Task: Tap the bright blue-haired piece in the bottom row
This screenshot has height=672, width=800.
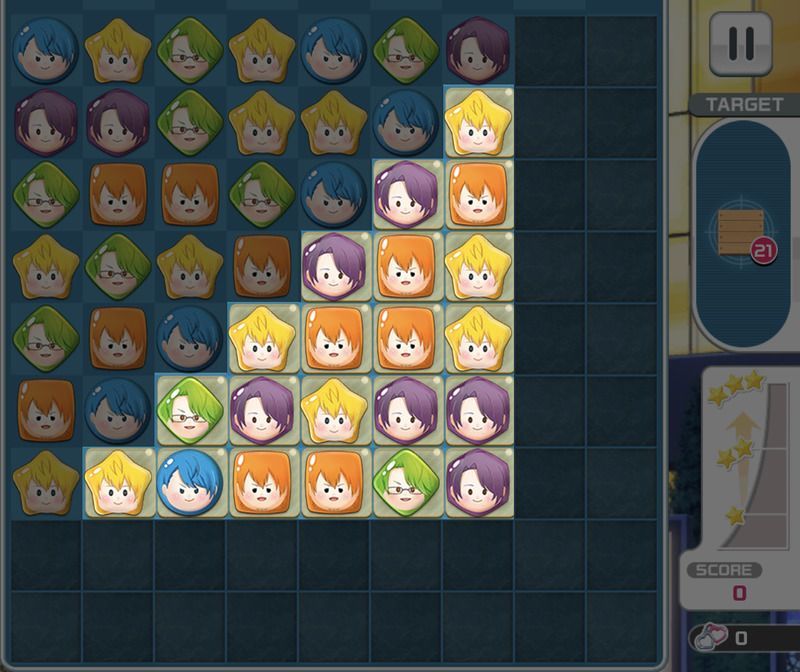Action: (189, 483)
